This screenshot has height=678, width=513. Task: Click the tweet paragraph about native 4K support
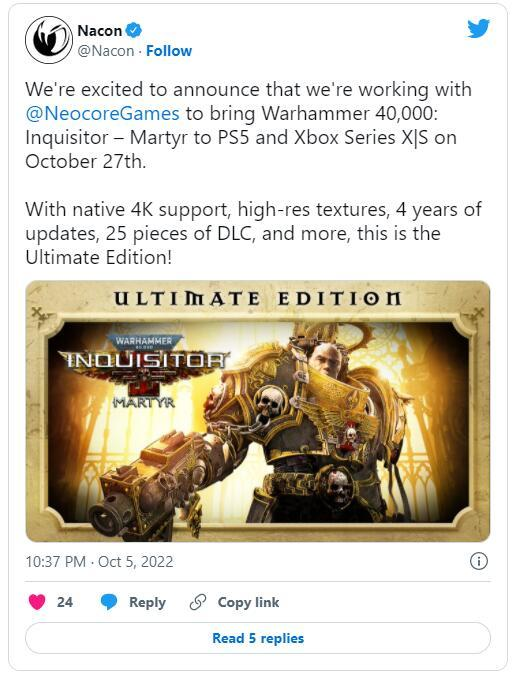(x=253, y=233)
